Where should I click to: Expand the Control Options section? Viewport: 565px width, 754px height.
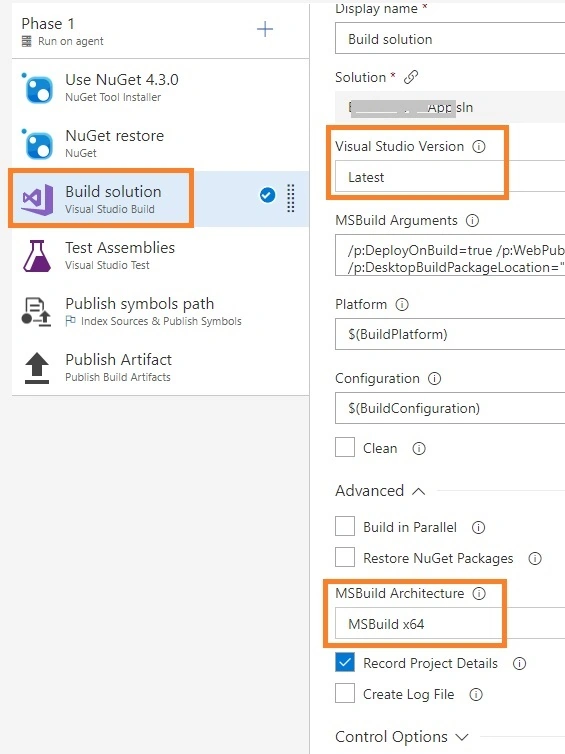click(x=462, y=737)
